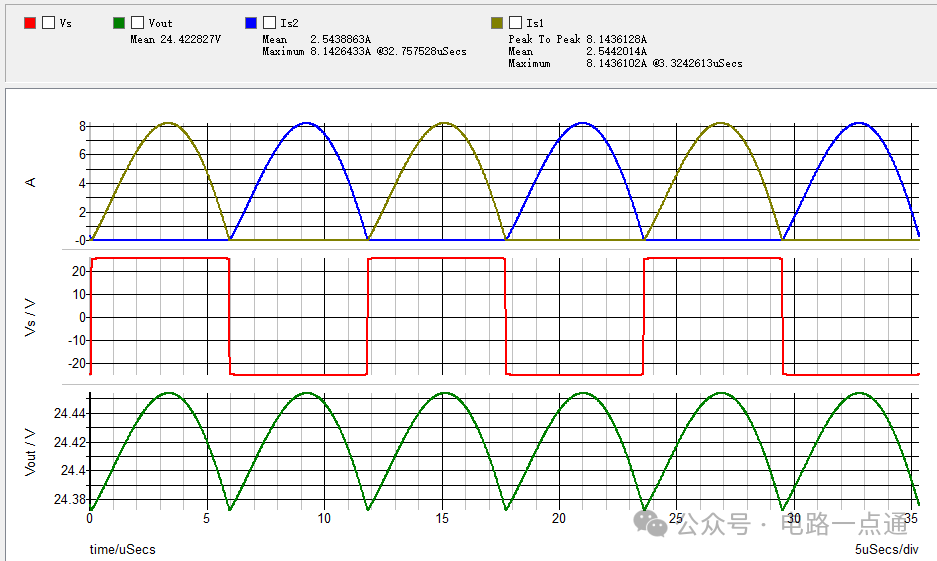Click Is2 Maximum 8.1426433A measurement

point(365,51)
